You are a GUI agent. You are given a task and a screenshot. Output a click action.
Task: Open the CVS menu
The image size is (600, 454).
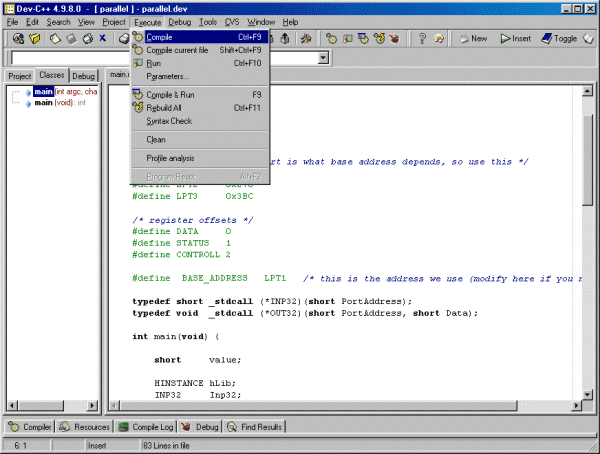pos(232,22)
